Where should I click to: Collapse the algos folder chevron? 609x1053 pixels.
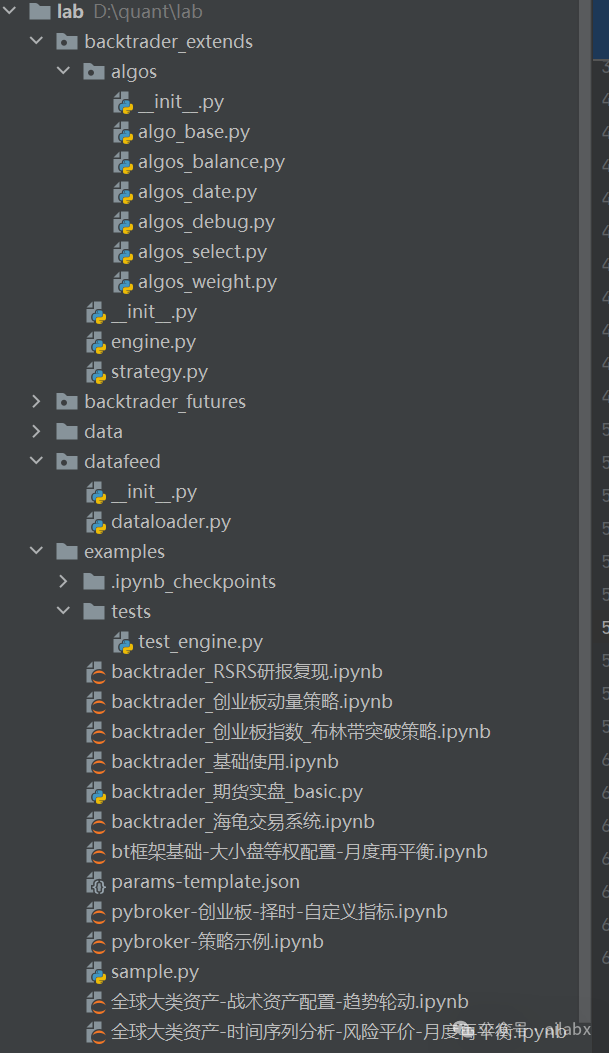point(63,71)
